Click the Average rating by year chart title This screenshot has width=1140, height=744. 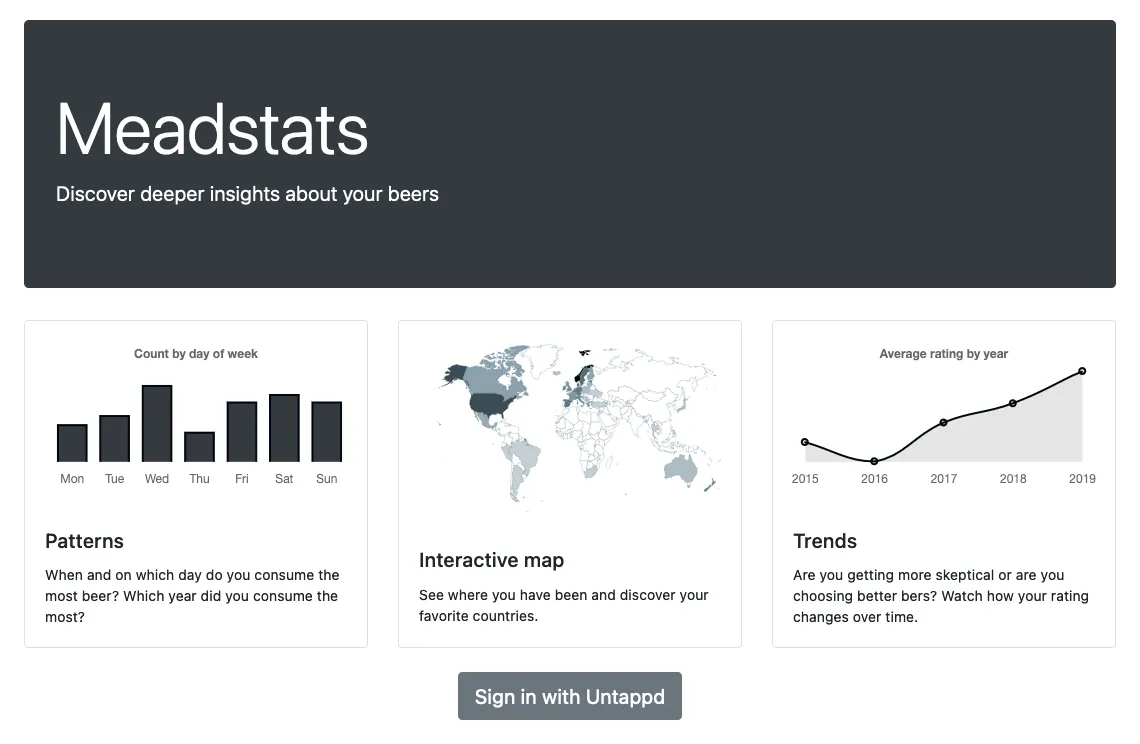pyautogui.click(x=943, y=353)
